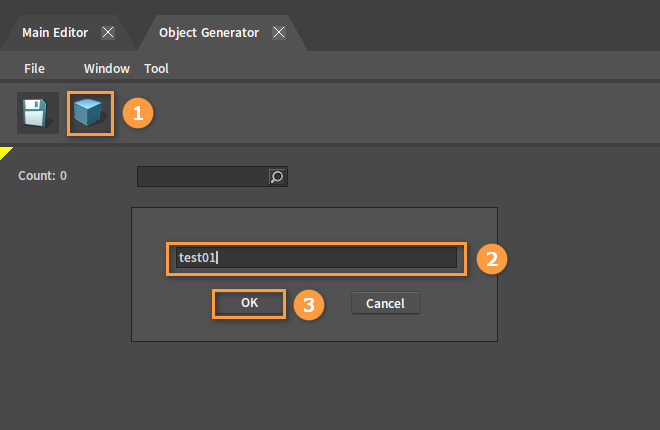Click the Cancel button in dialog
This screenshot has height=430, width=660.
386,303
